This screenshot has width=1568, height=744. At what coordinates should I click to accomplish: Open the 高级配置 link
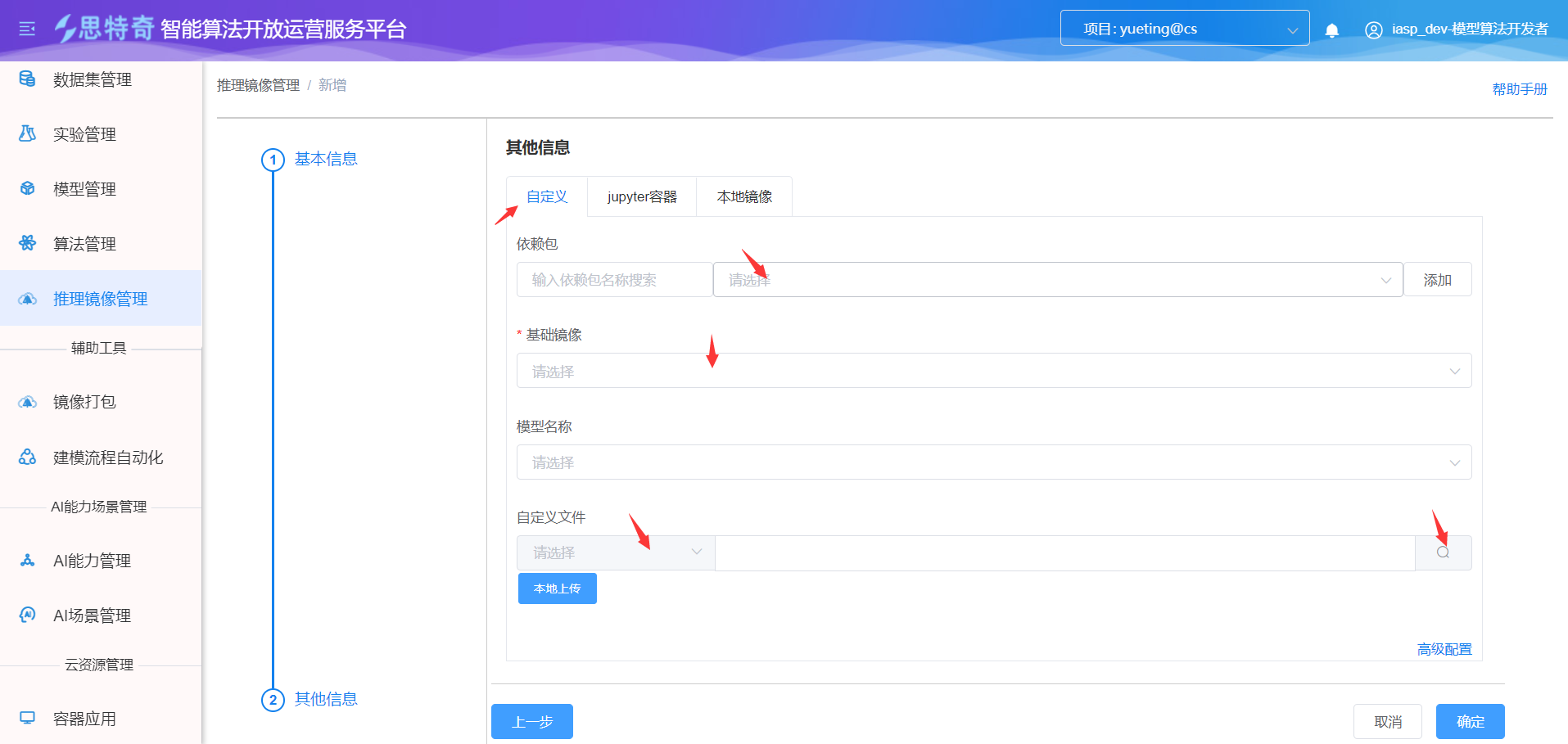tap(1444, 649)
